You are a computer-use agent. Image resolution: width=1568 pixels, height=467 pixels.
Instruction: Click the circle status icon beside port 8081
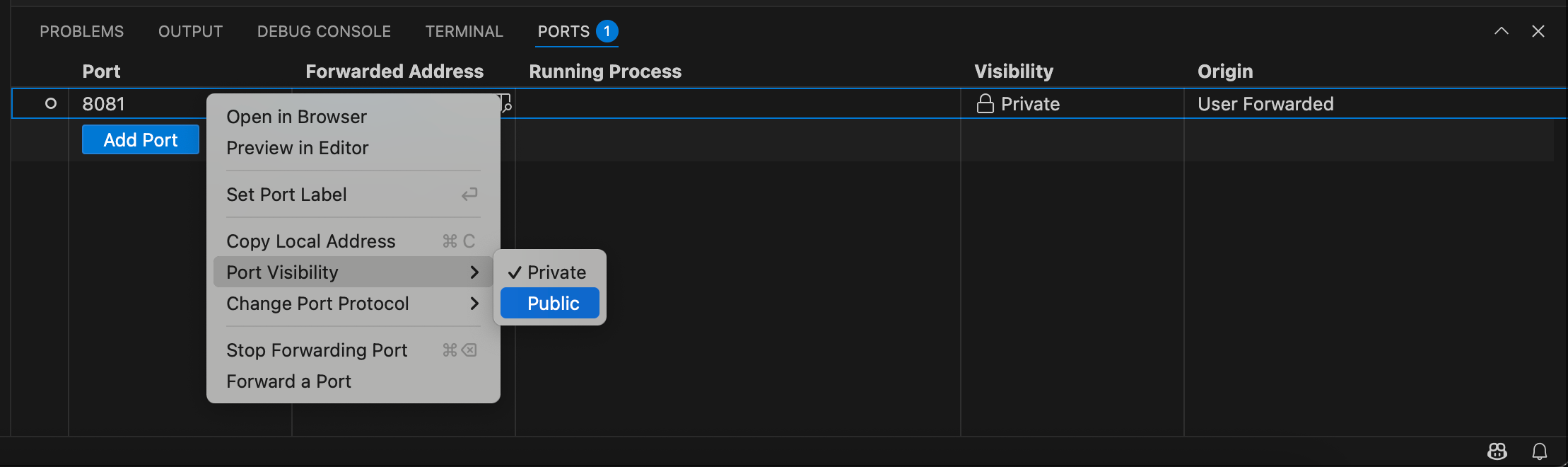[51, 103]
